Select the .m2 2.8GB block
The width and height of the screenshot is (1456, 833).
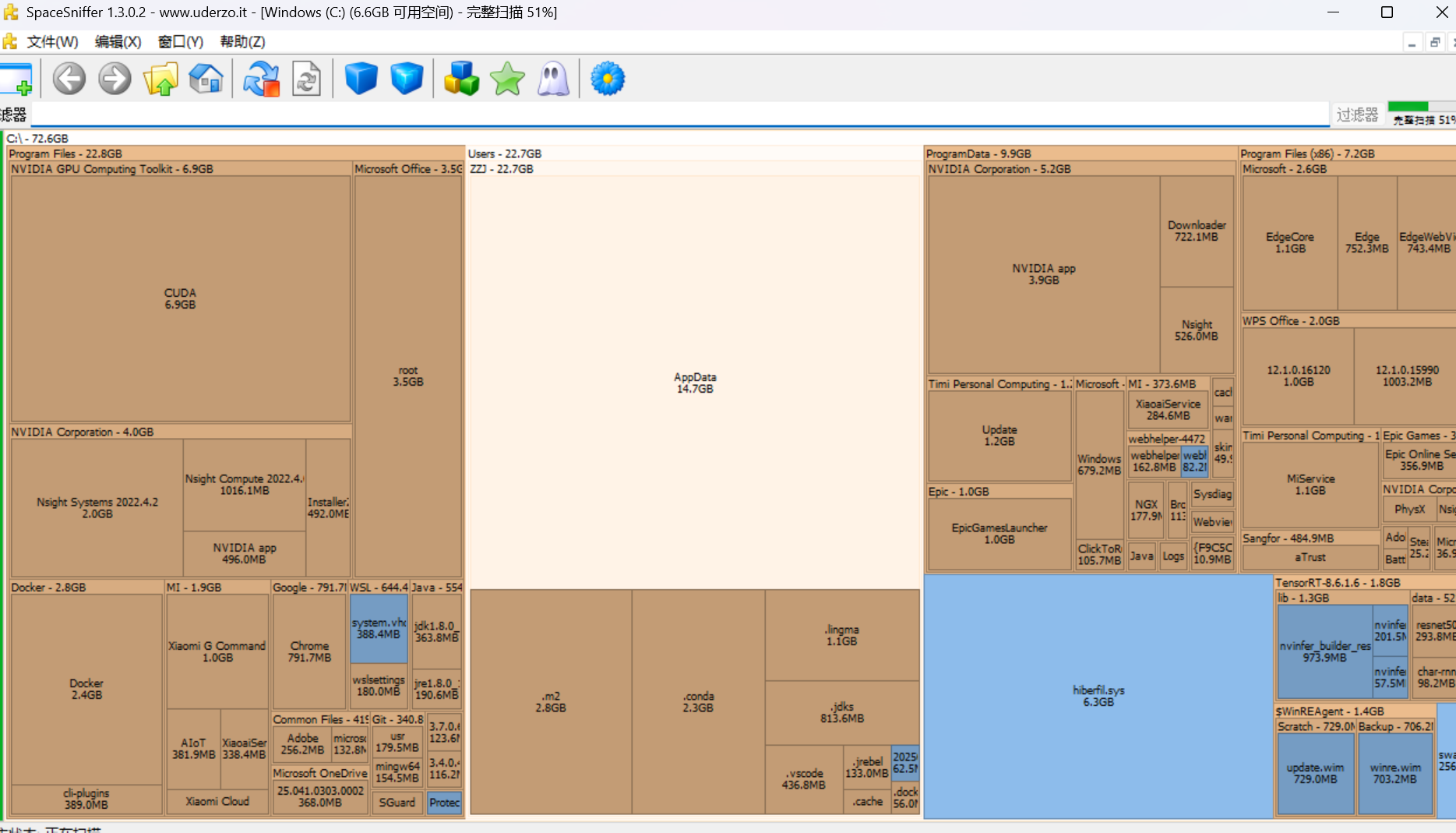pos(550,701)
